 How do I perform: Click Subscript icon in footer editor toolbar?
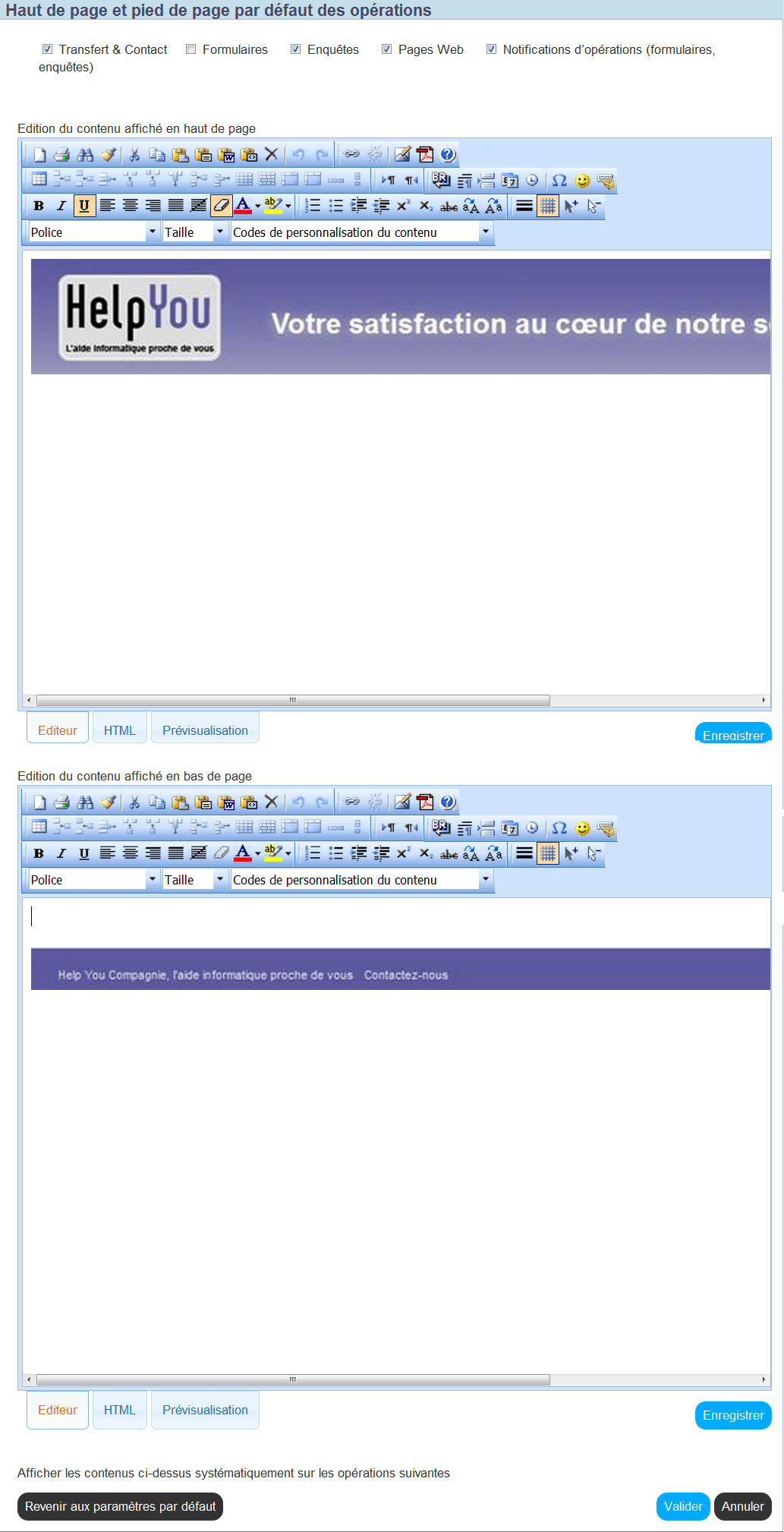tap(426, 853)
